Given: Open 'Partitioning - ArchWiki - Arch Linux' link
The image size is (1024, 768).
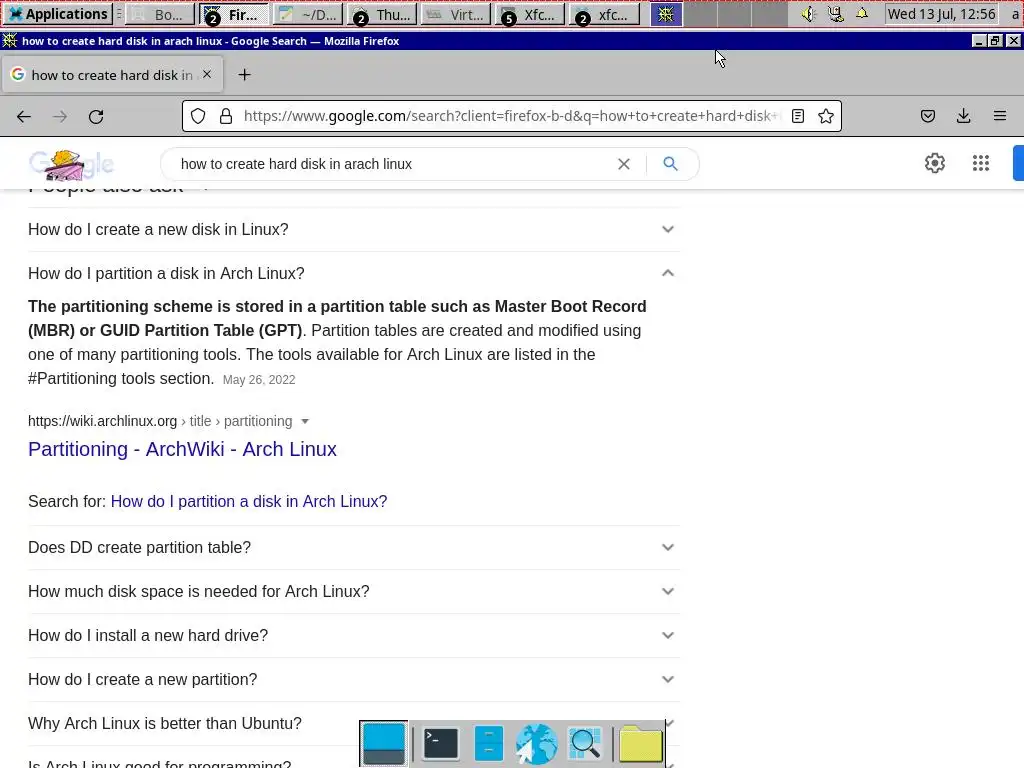Looking at the screenshot, I should tap(182, 449).
